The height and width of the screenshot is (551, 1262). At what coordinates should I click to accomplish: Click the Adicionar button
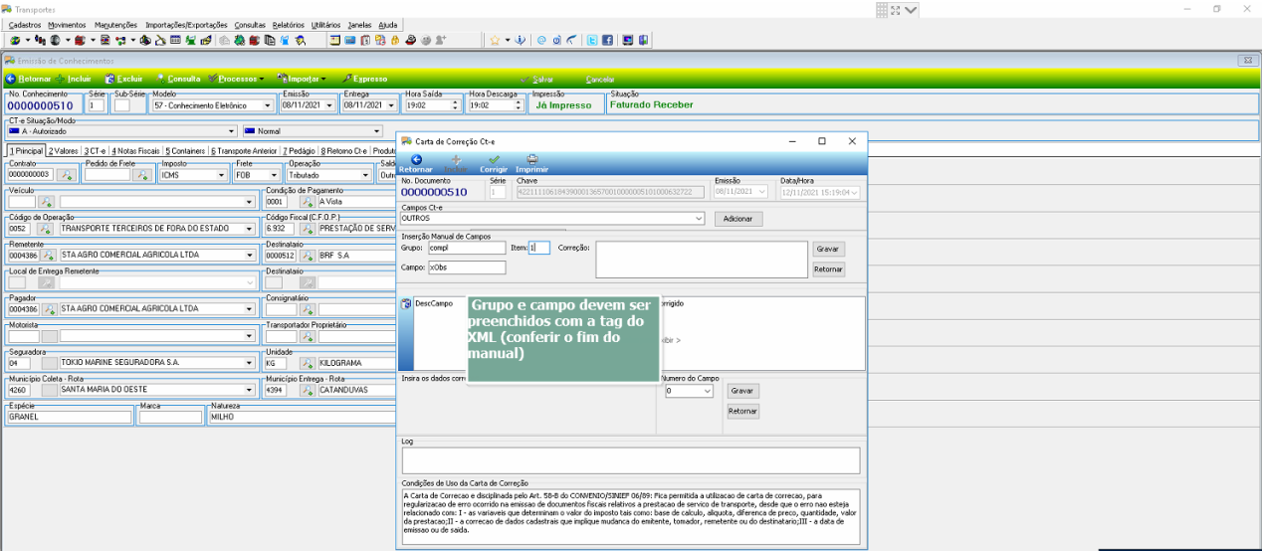[738, 218]
